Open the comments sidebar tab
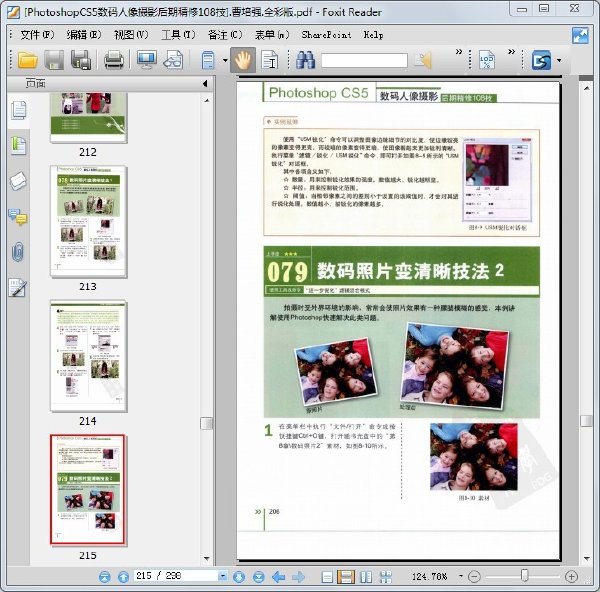600x592 pixels. [18, 217]
